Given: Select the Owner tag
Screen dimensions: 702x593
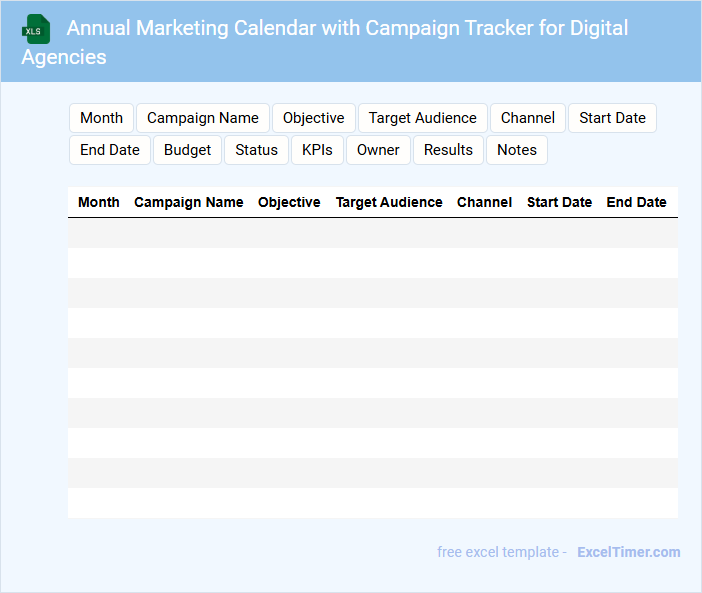Looking at the screenshot, I should [x=378, y=150].
